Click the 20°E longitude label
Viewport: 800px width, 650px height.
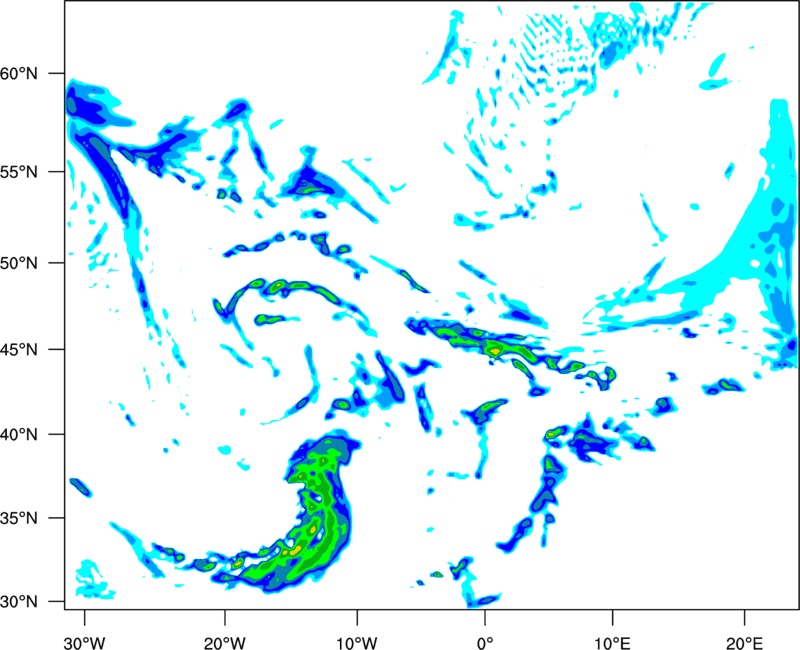click(x=744, y=643)
